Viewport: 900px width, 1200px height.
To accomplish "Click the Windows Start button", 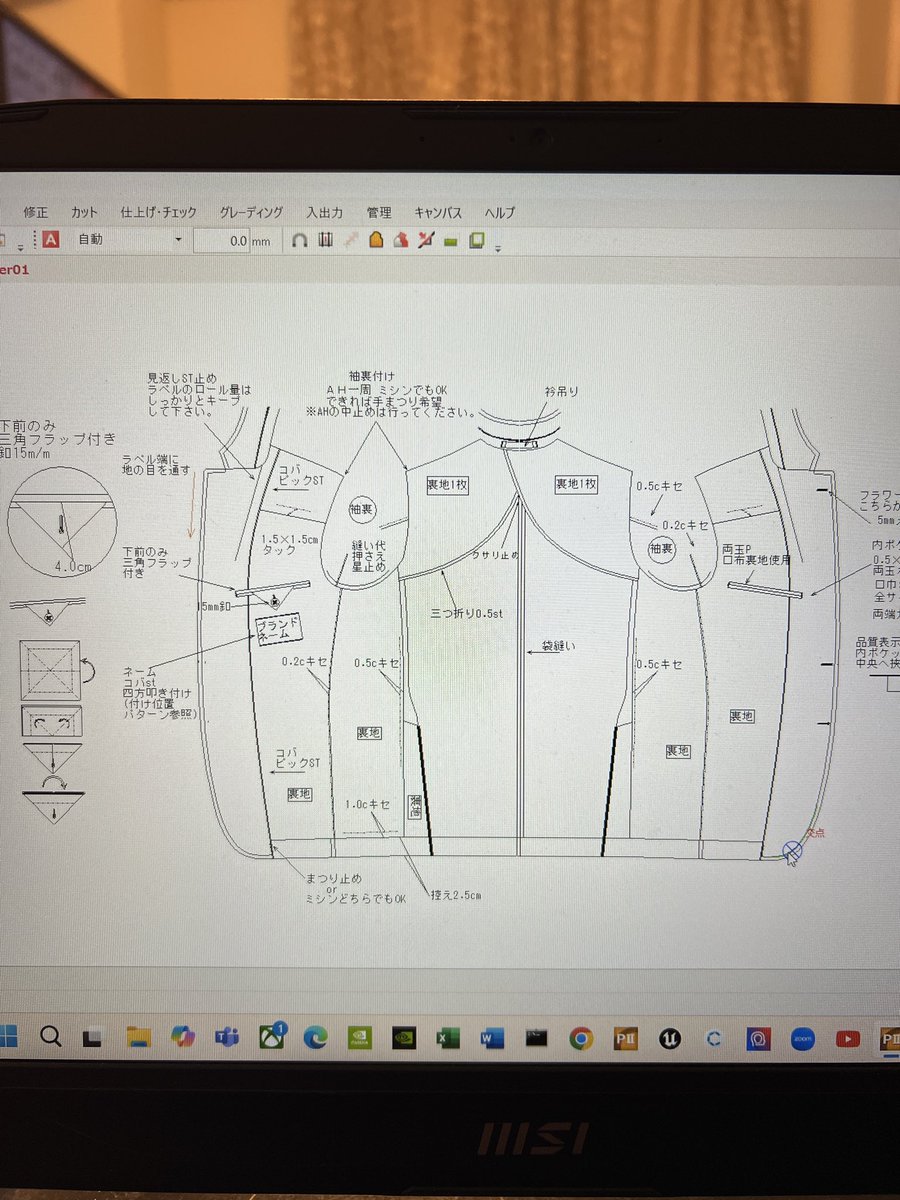I will [8, 1038].
